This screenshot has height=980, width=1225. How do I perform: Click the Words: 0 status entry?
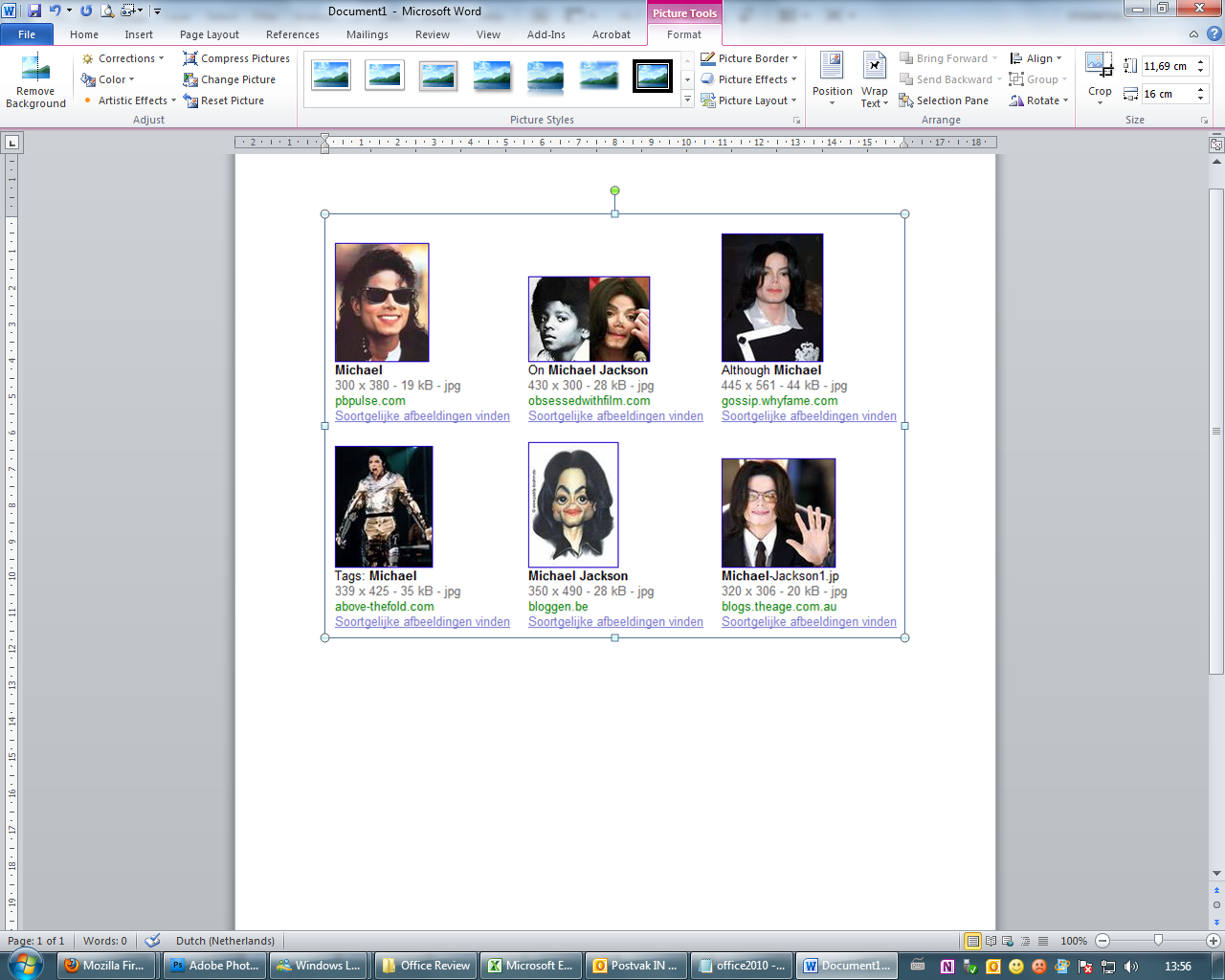pyautogui.click(x=104, y=941)
